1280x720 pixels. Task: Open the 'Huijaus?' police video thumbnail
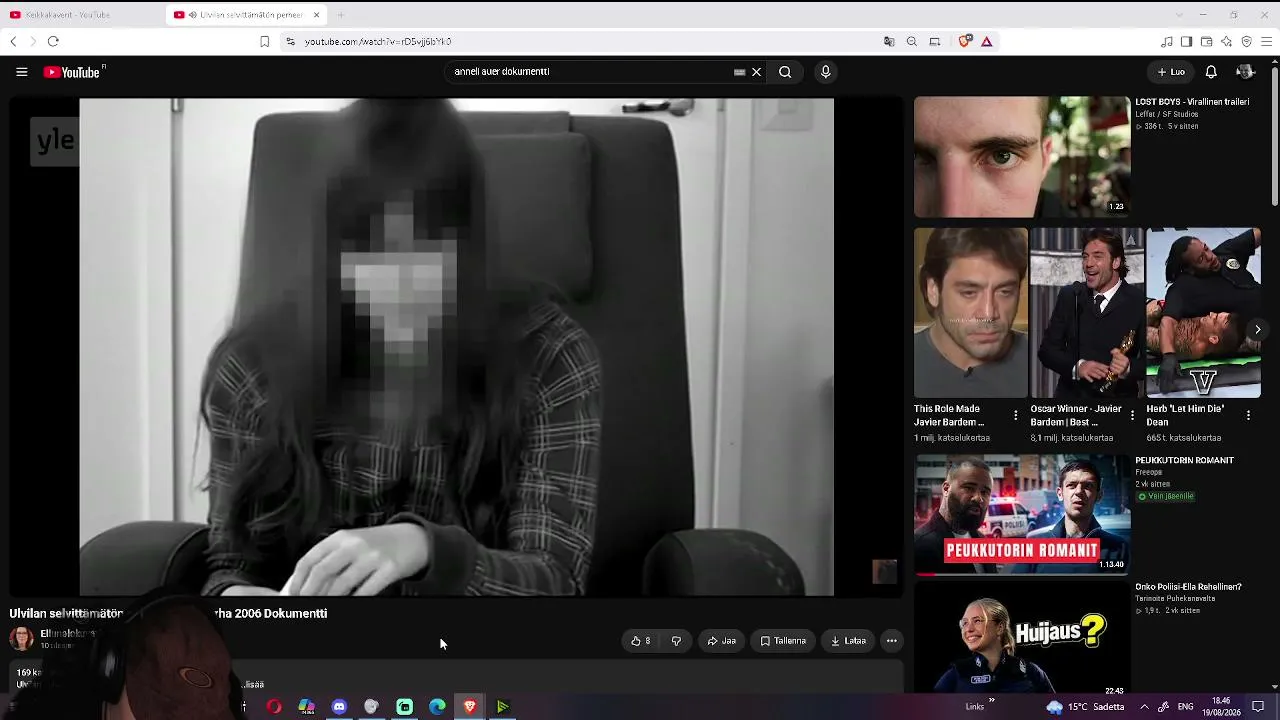pos(1022,638)
